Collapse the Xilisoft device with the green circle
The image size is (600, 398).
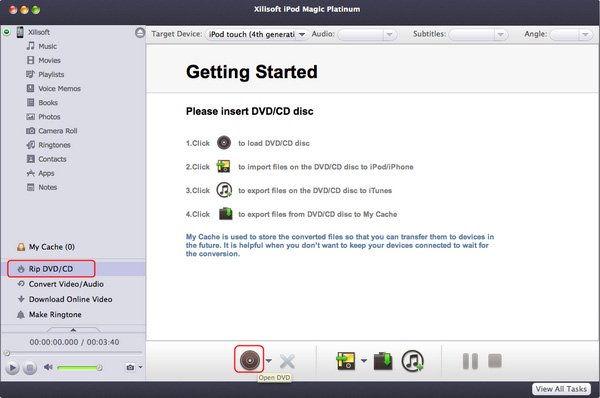tap(7, 32)
